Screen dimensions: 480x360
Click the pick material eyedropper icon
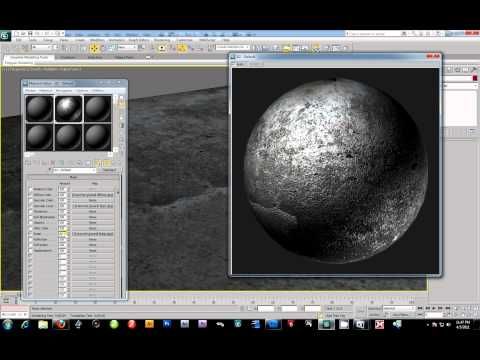50,170
